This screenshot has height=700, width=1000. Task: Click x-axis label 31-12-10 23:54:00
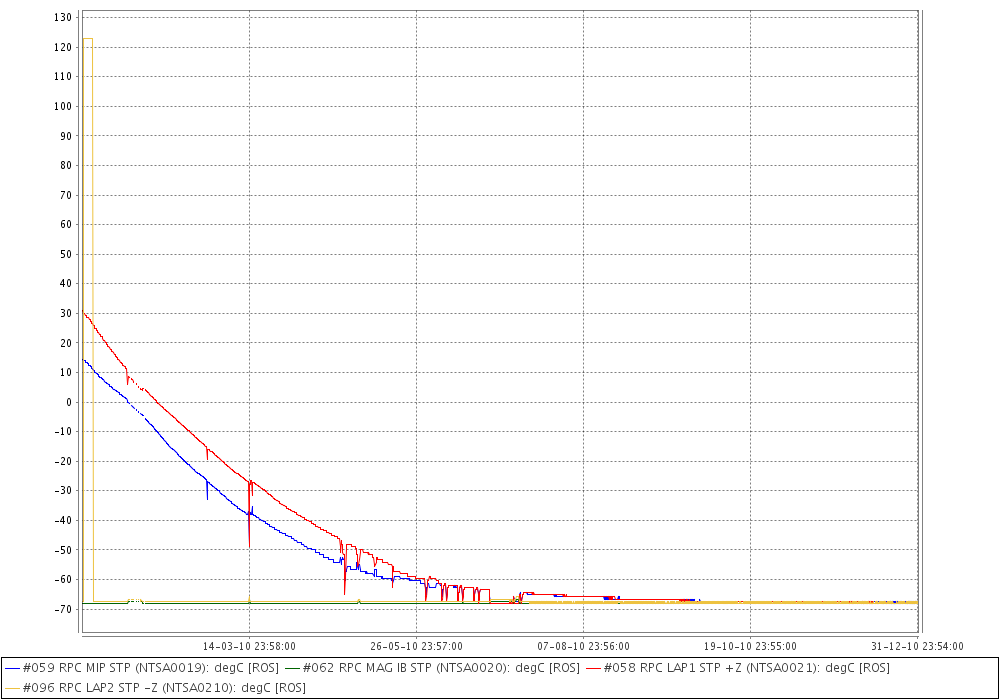[x=917, y=646]
